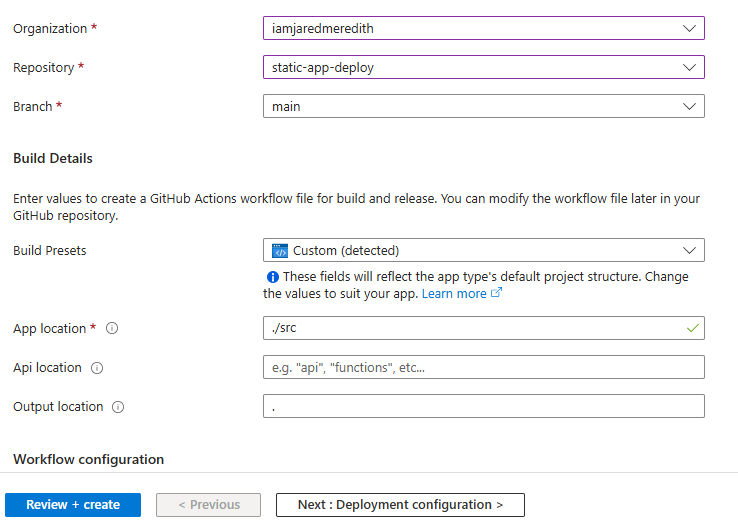Click the Api location info icon
This screenshot has width=738, height=527.
point(97,368)
